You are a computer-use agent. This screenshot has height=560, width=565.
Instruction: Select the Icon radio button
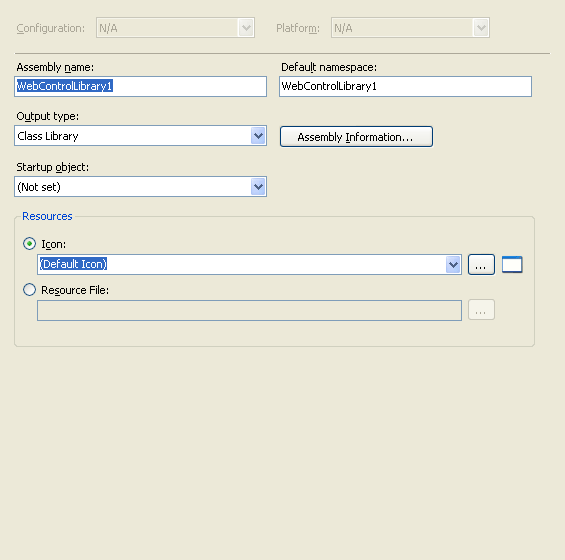pos(30,244)
